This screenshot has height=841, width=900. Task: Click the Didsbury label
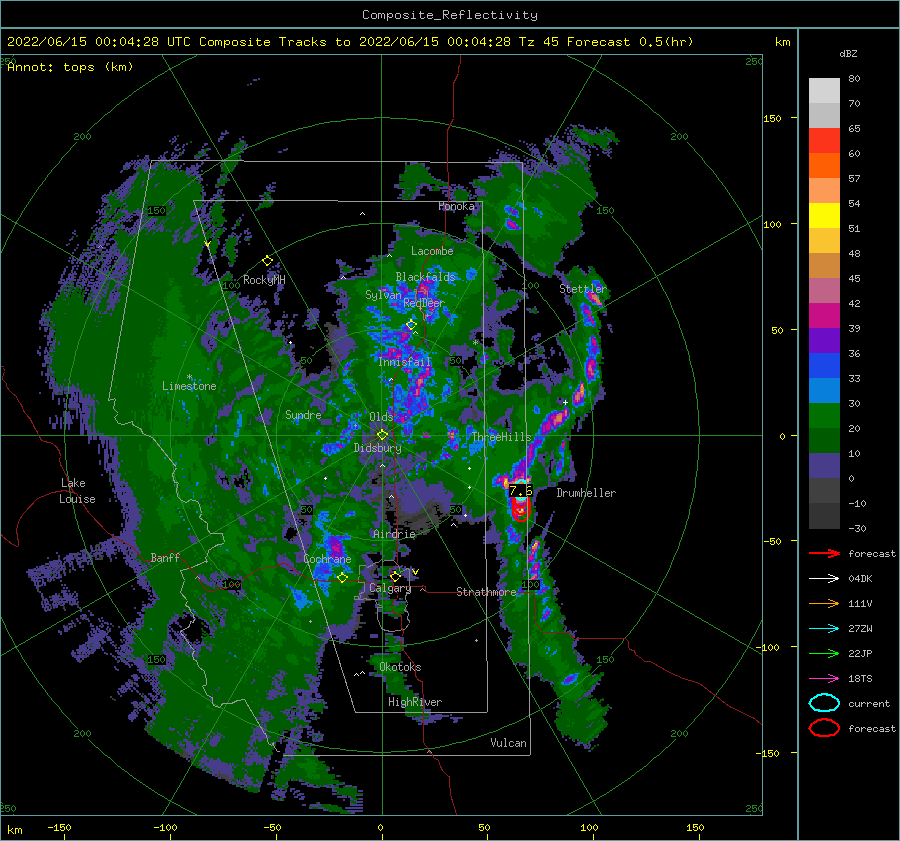[377, 448]
